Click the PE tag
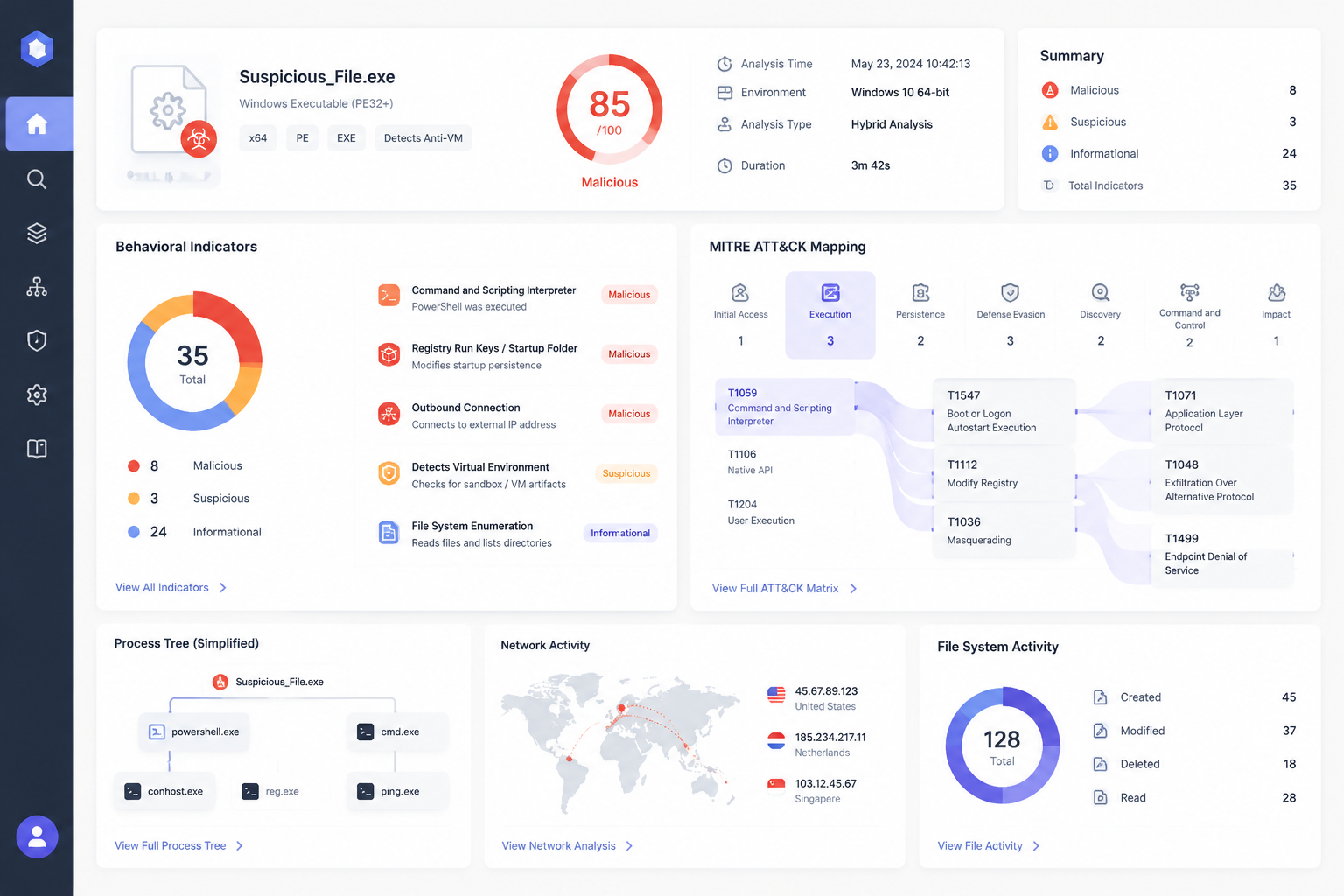The width and height of the screenshot is (1344, 896). [x=303, y=138]
